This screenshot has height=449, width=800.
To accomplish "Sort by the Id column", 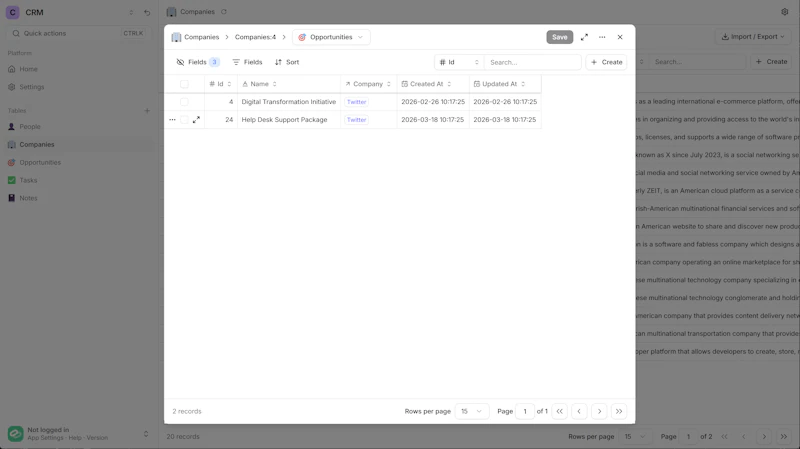I will click(x=220, y=84).
